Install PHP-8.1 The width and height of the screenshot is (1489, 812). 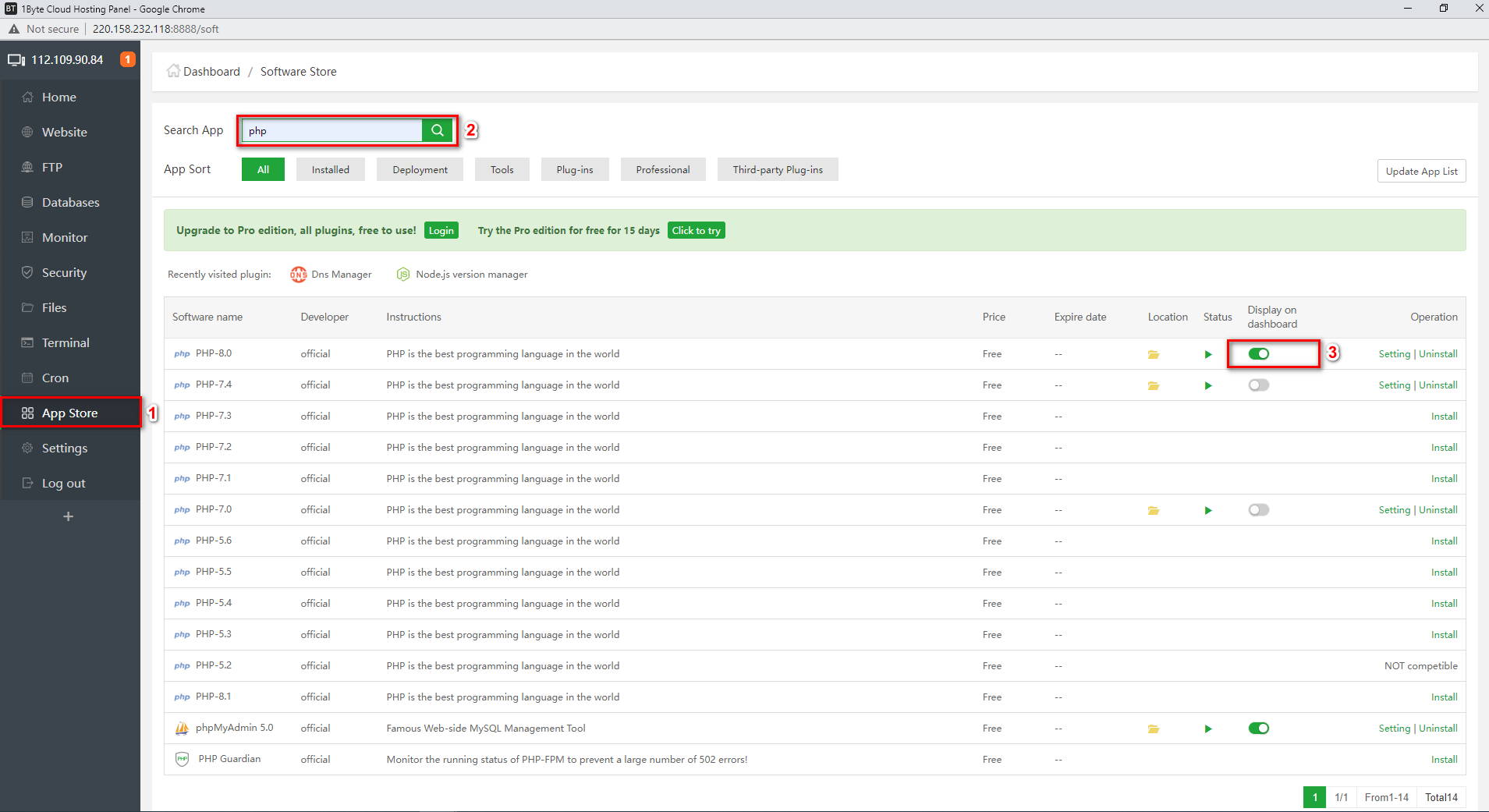[x=1445, y=697]
